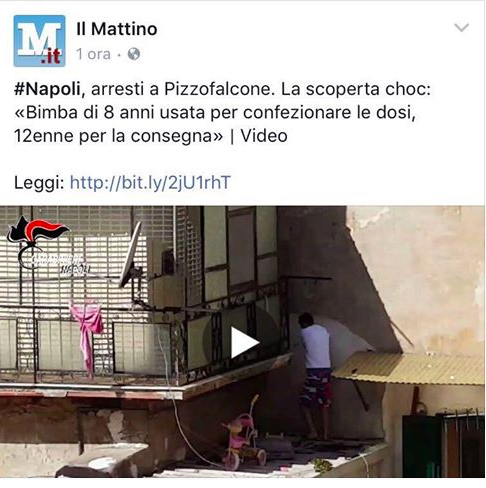Click the globe public-visibility icon
This screenshot has width=486, height=488.
click(134, 54)
